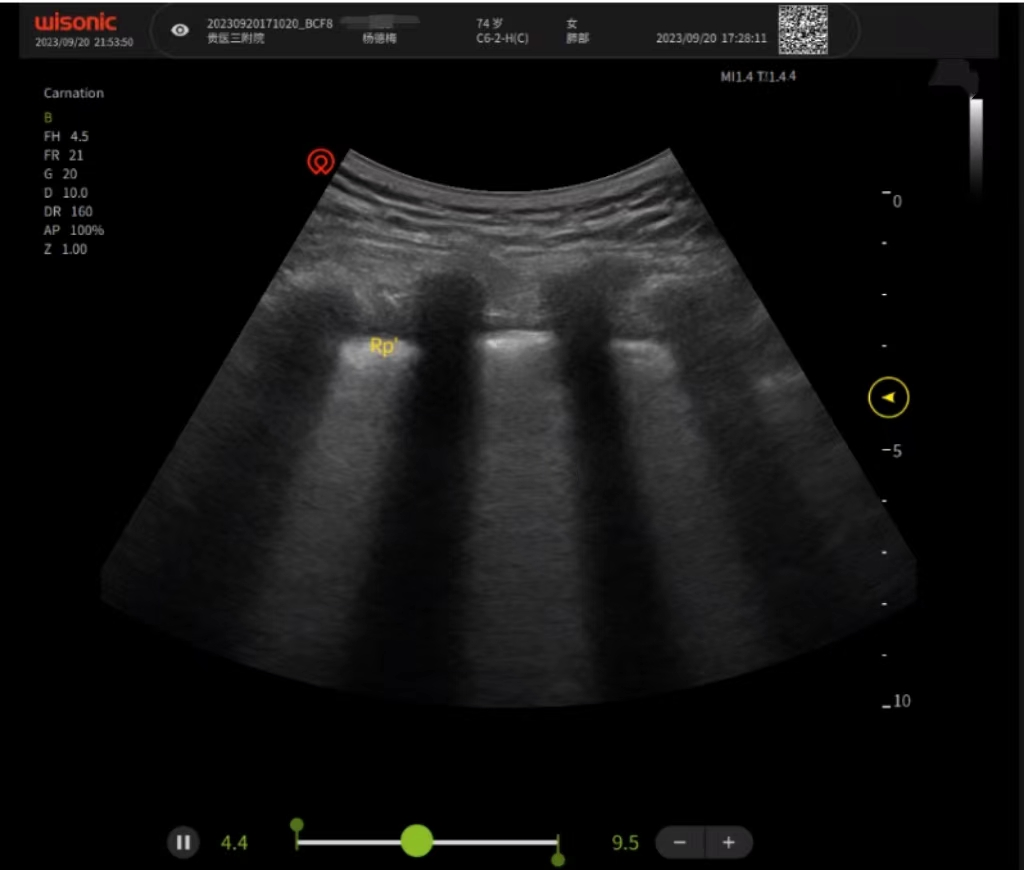Screen dimensions: 1024x870
Task: Pause the cine loop playback
Action: [x=183, y=842]
